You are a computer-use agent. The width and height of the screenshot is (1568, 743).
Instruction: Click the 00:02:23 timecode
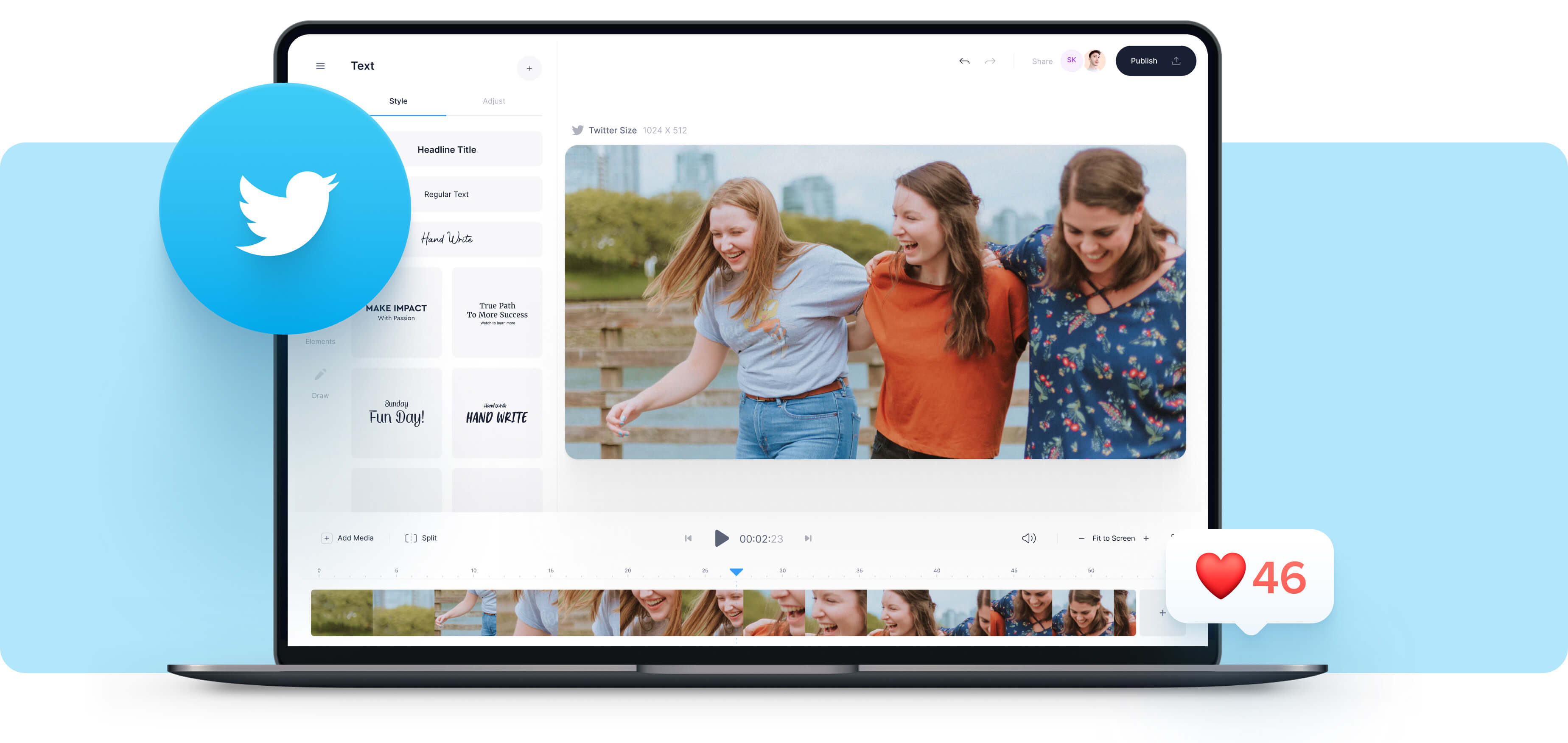761,539
